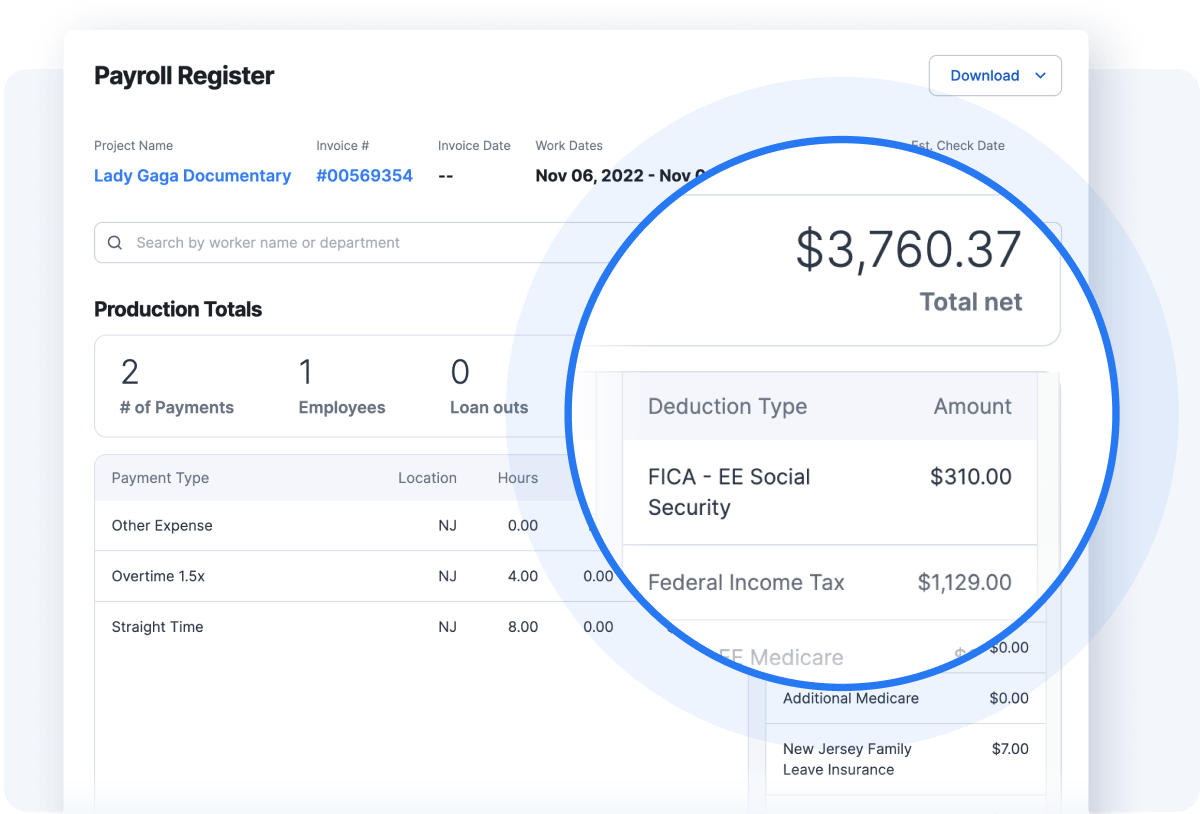Image resolution: width=1200 pixels, height=814 pixels.
Task: Sort by the Hours column header
Action: coord(517,477)
